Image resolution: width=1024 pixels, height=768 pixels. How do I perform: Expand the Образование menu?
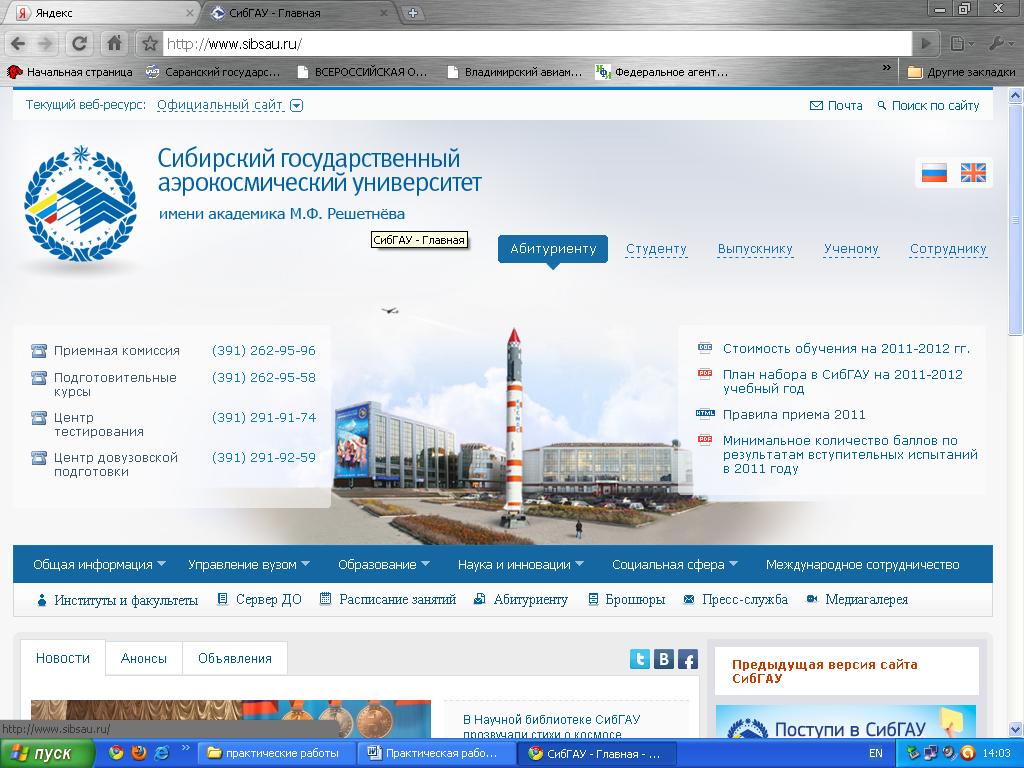click(384, 564)
